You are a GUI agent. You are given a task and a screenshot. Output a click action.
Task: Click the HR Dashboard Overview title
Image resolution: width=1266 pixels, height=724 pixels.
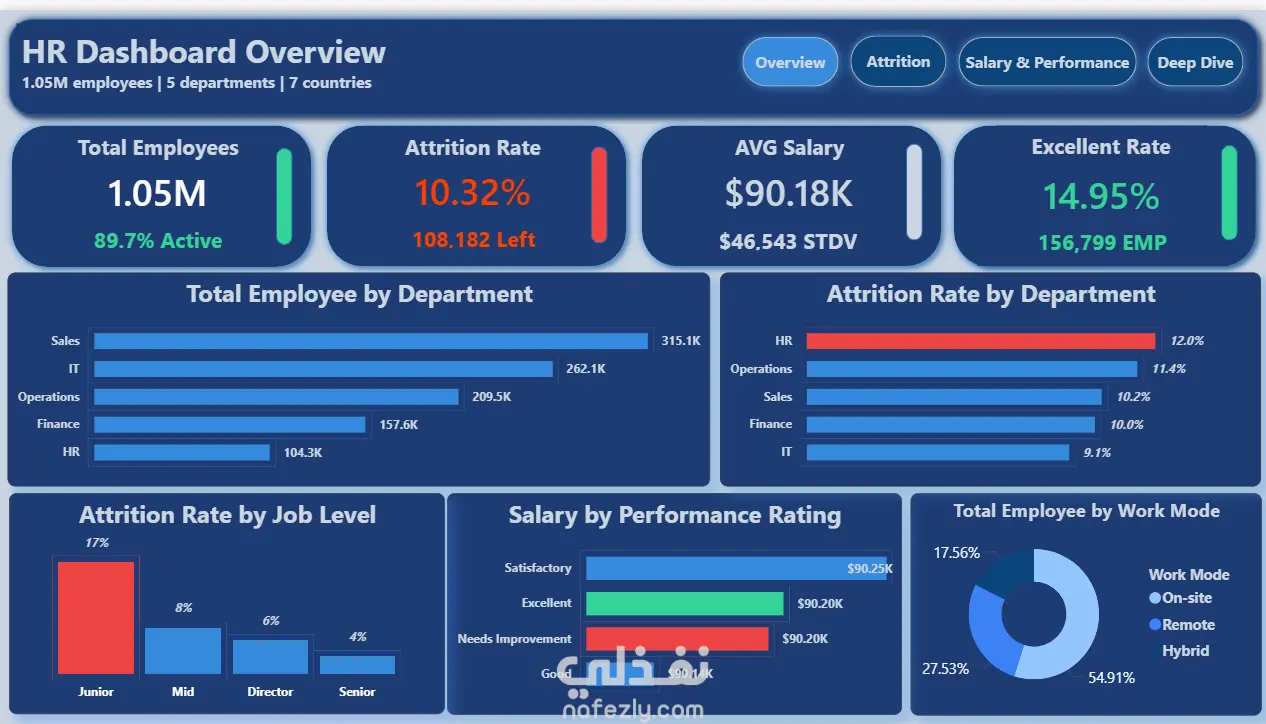(x=203, y=52)
